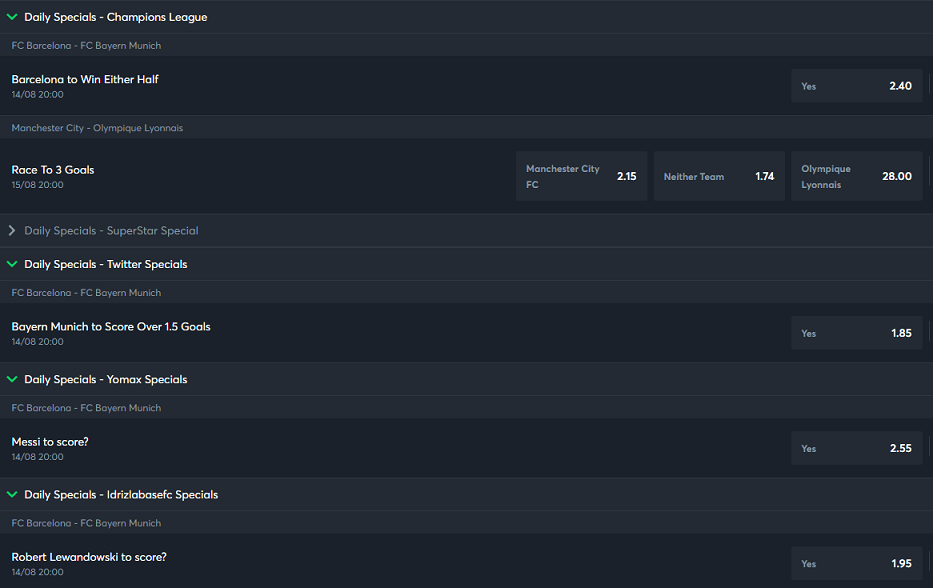Open Bayern Munich to Score Over 1.5 Goals

click(111, 326)
